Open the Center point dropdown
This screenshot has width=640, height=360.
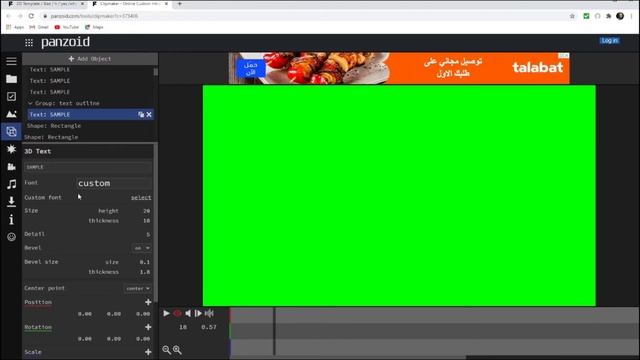pos(138,288)
